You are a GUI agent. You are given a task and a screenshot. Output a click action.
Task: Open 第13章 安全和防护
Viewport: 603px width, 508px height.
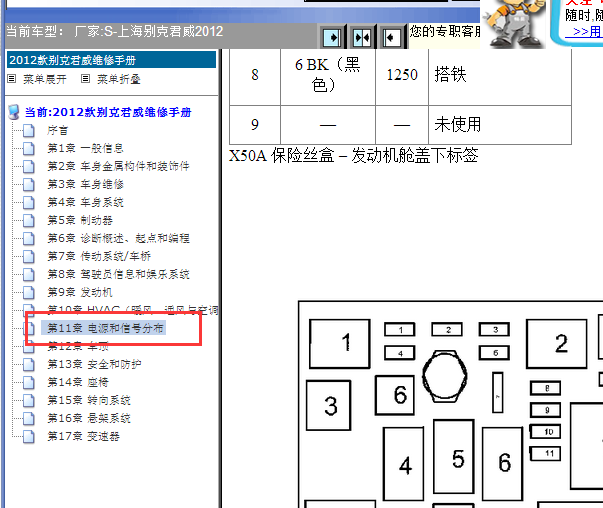(94, 364)
